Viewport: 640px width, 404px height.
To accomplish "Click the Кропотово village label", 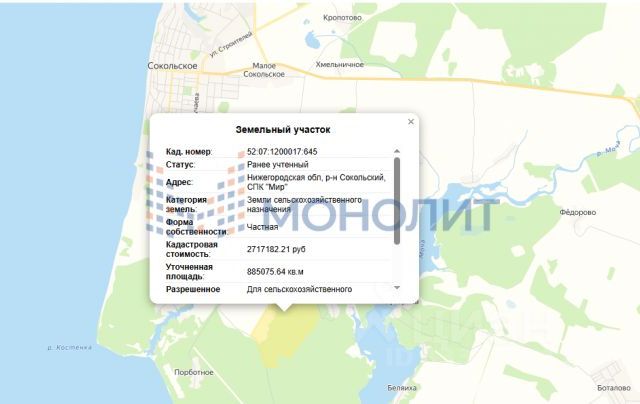I will tap(342, 18).
